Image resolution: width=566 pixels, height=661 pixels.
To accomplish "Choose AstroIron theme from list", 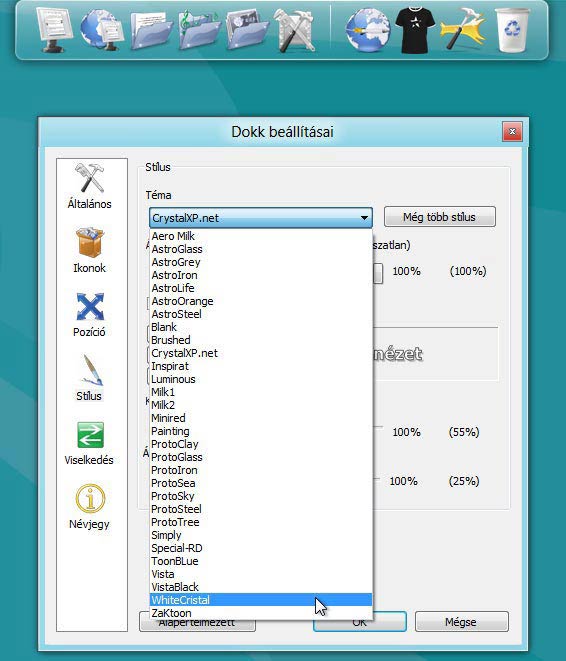I will point(261,275).
